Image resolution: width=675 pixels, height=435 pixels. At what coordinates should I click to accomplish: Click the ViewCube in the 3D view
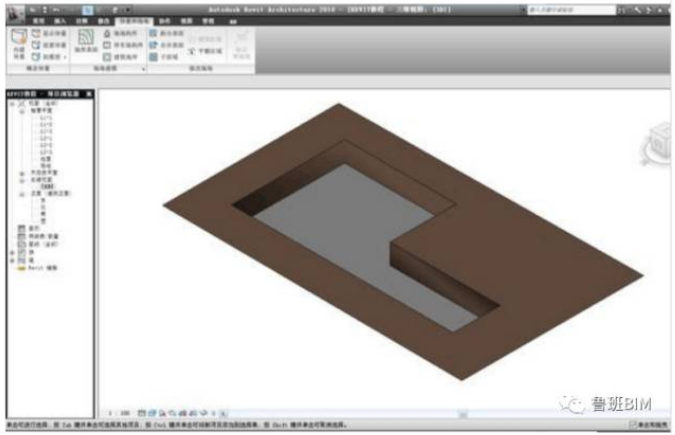(656, 144)
